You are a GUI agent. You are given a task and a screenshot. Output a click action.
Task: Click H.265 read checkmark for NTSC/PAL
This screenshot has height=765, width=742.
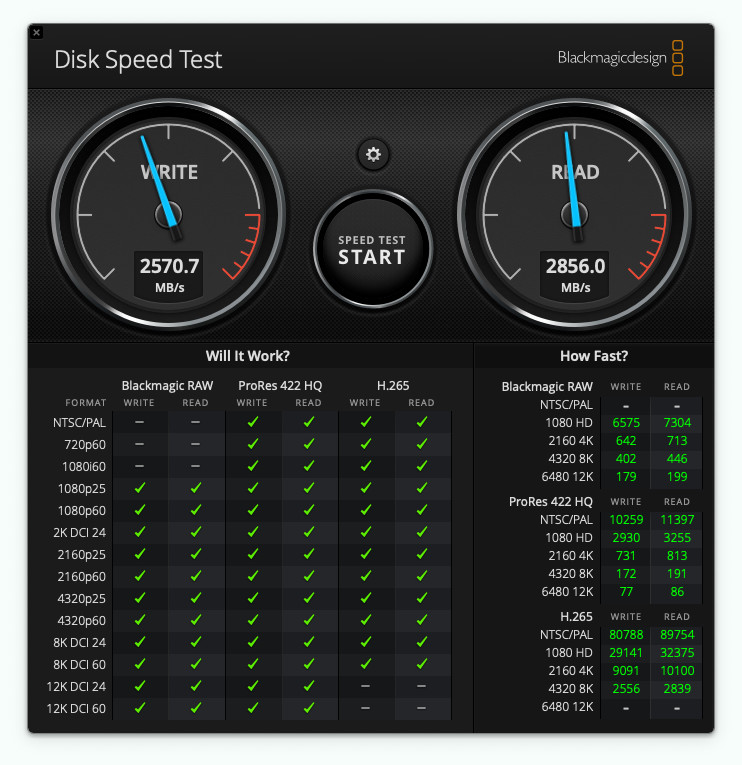(x=422, y=422)
